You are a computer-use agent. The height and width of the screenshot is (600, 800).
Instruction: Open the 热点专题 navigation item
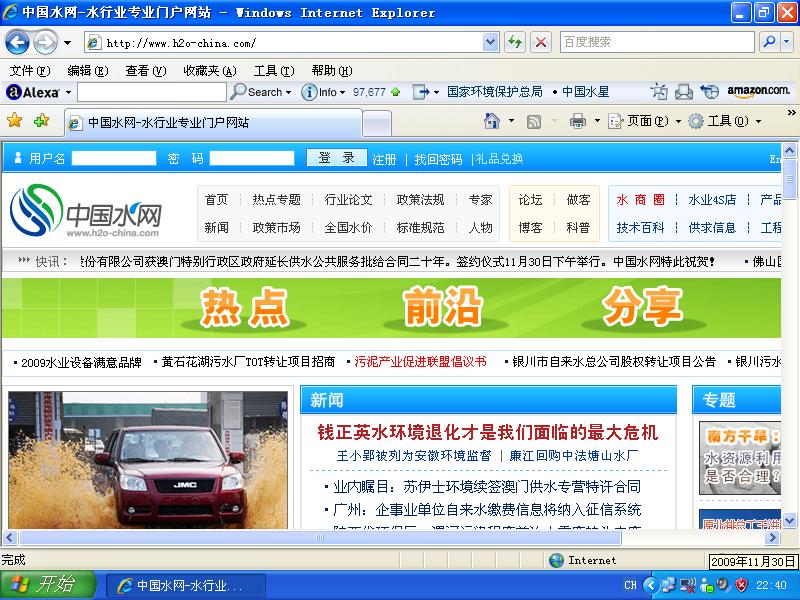point(276,199)
